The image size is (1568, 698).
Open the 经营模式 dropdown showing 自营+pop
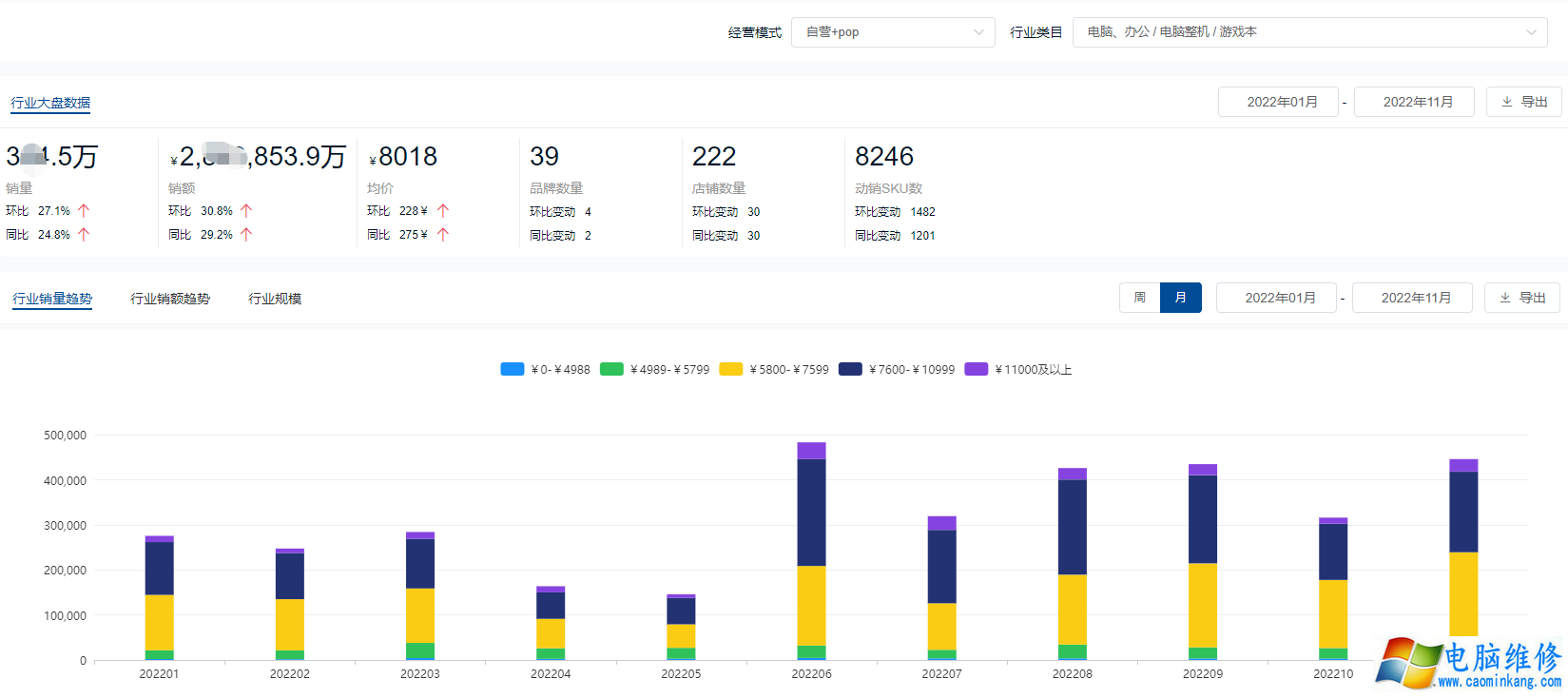(893, 32)
